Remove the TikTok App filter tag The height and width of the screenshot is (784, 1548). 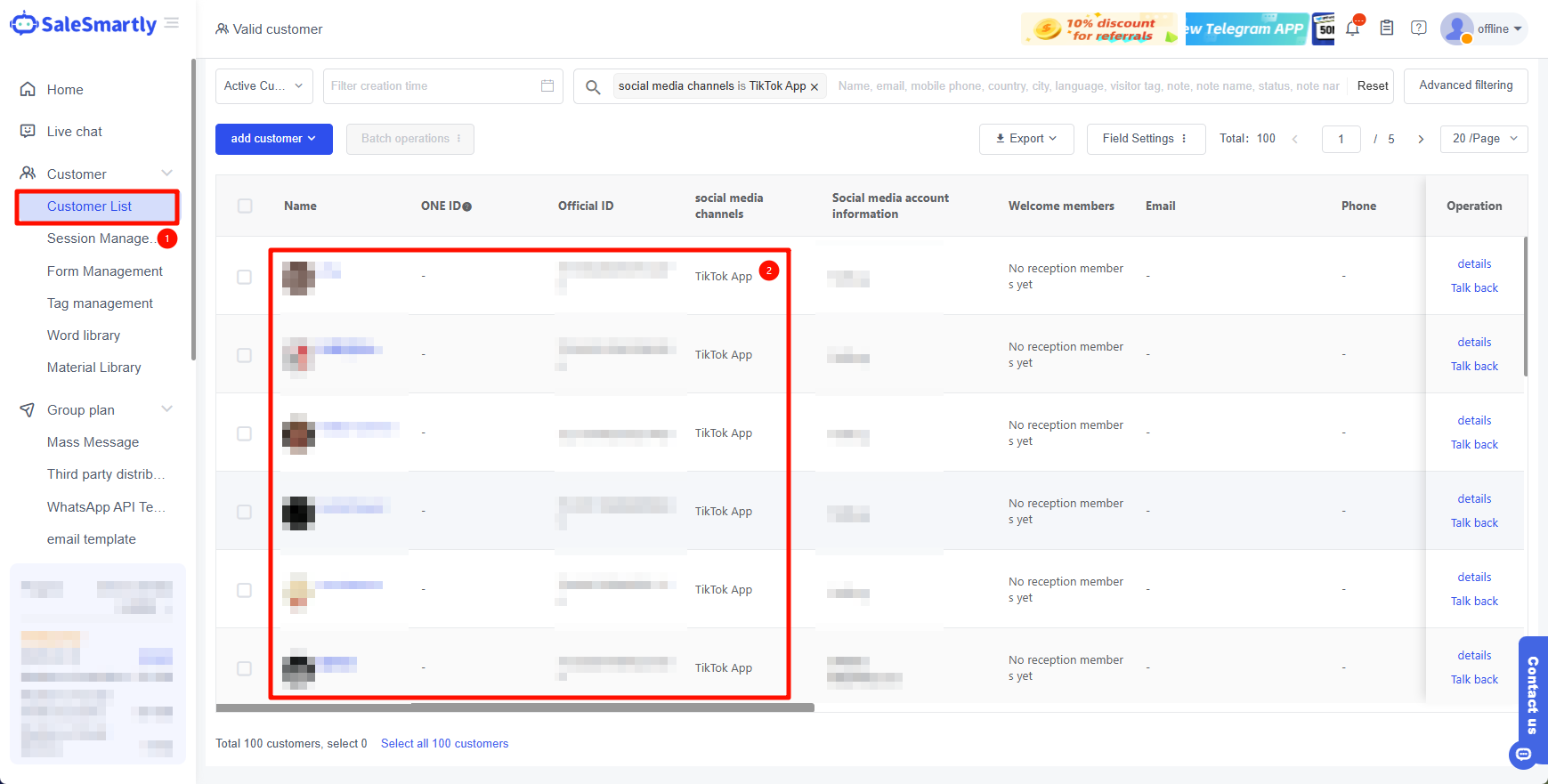coord(815,87)
